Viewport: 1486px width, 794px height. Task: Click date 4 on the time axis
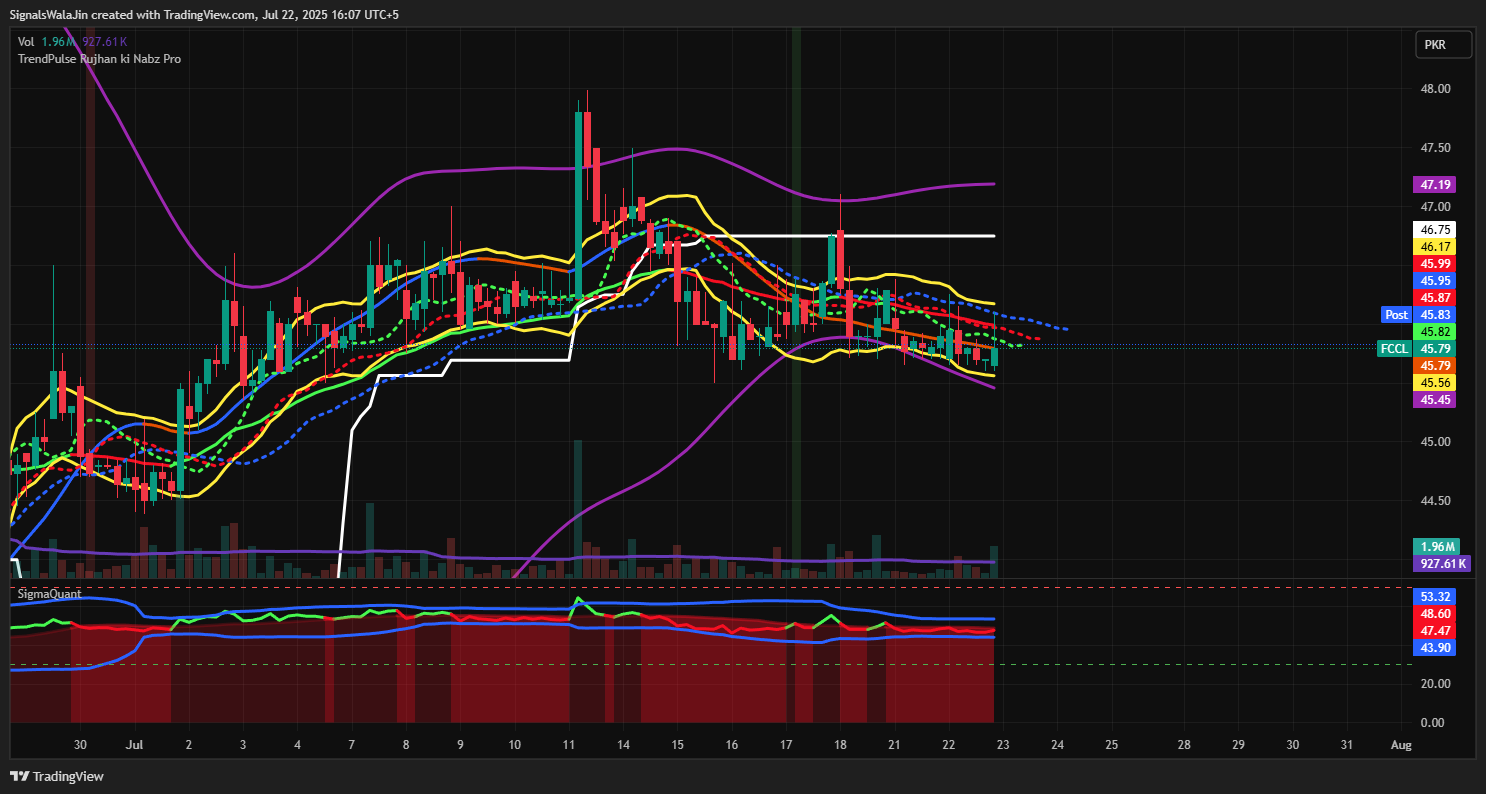pyautogui.click(x=297, y=745)
